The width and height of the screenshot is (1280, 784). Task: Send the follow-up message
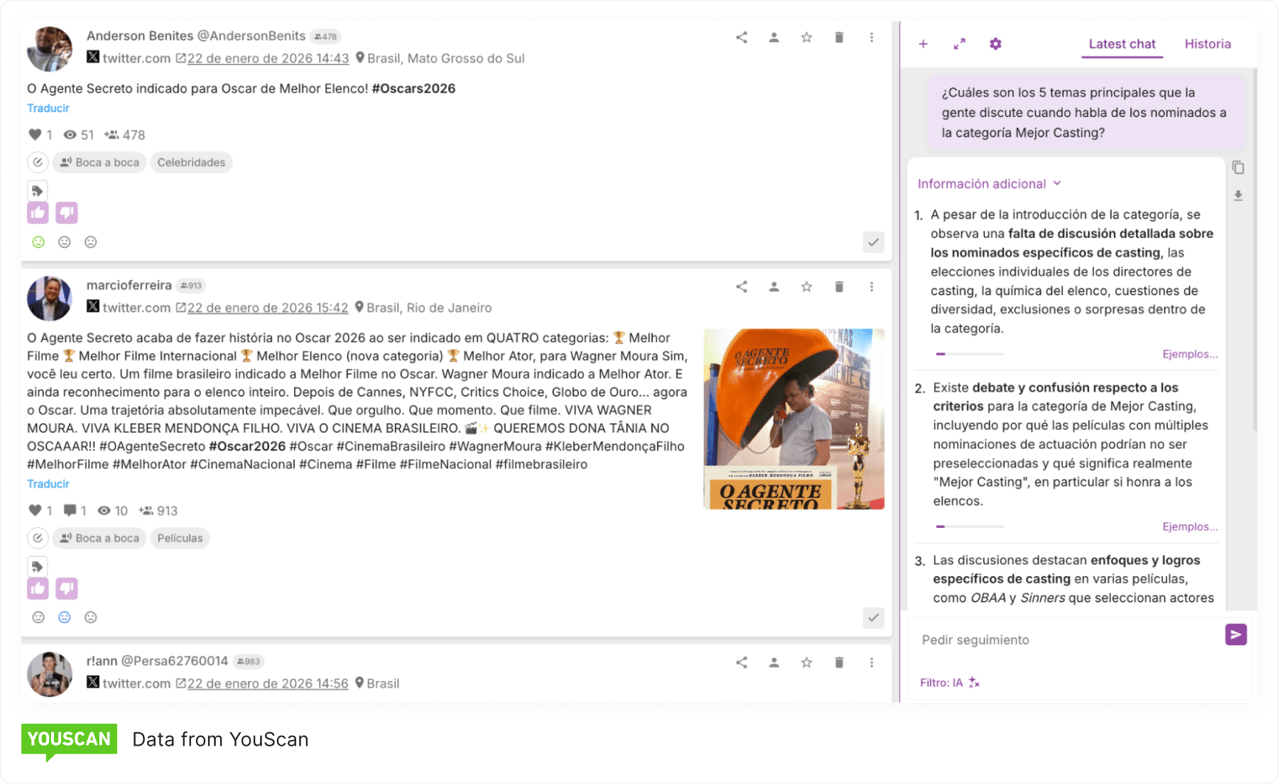[1236, 635]
